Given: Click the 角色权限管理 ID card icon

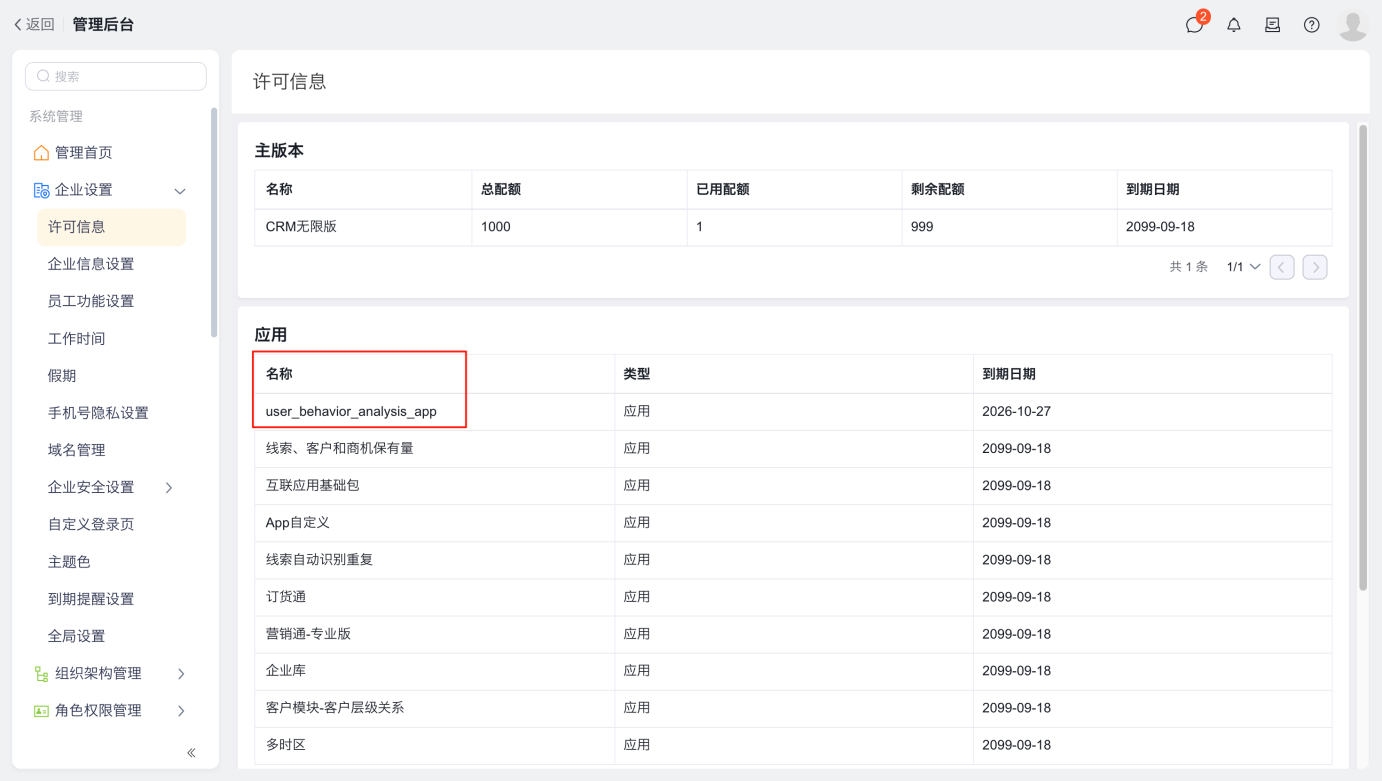Looking at the screenshot, I should click(41, 711).
